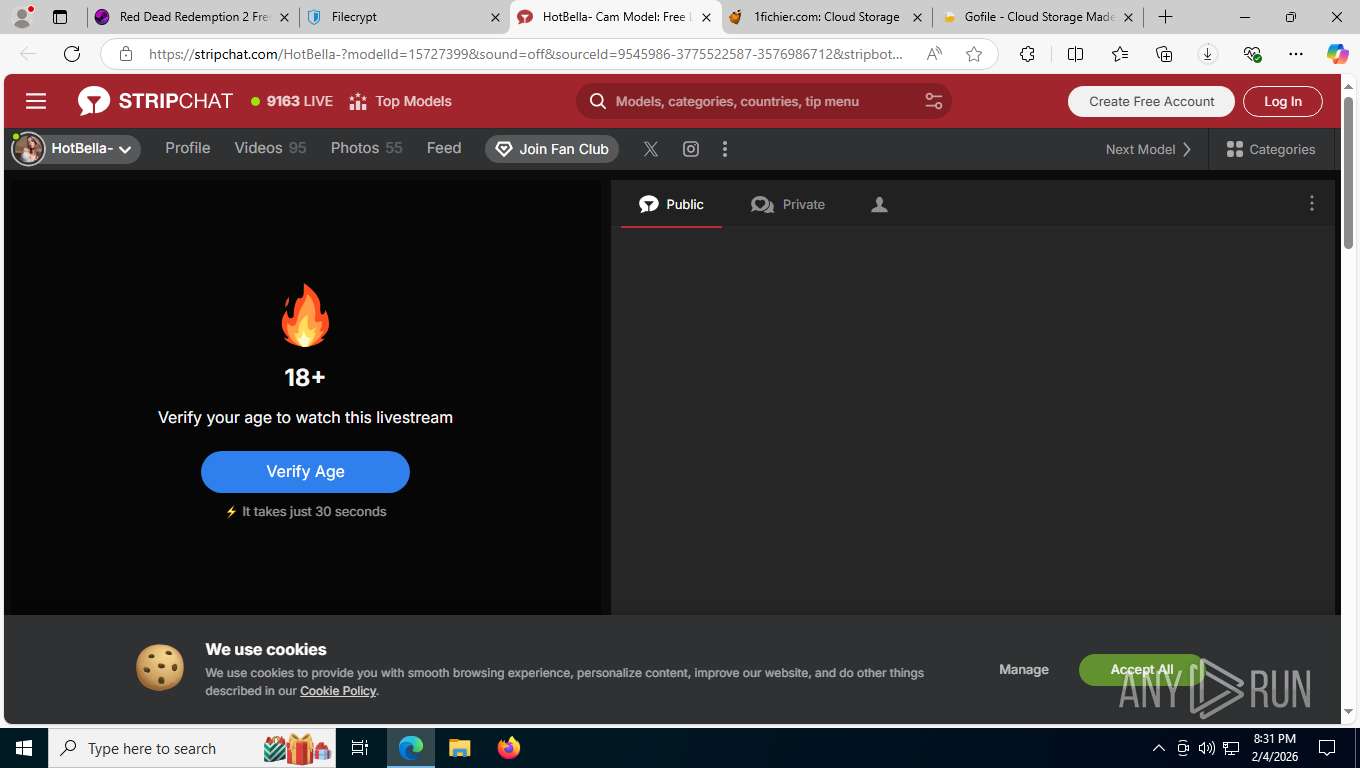Open volume control in tray
The image size is (1360, 768).
click(1207, 748)
